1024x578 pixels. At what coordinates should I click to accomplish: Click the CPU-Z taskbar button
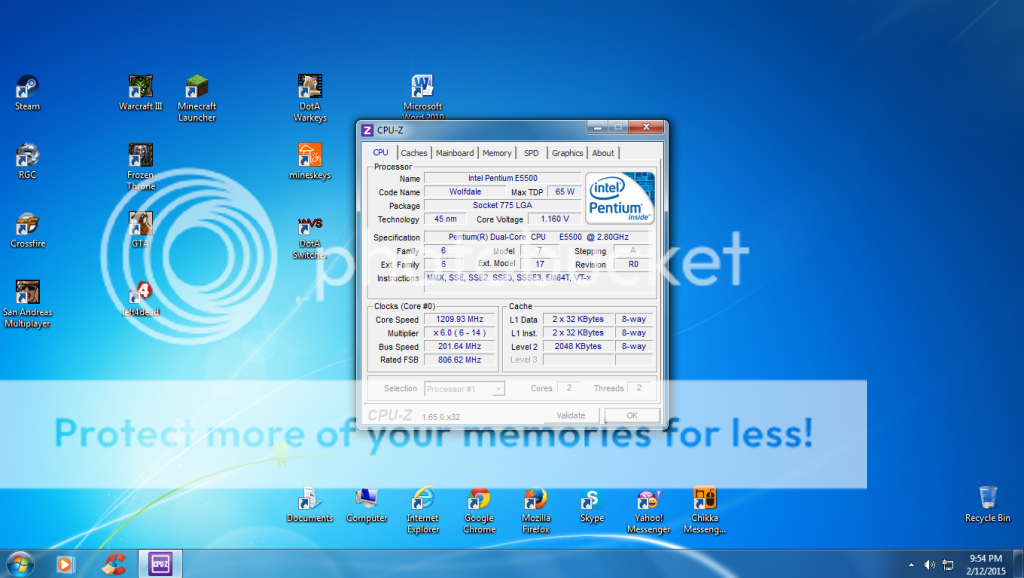point(159,563)
